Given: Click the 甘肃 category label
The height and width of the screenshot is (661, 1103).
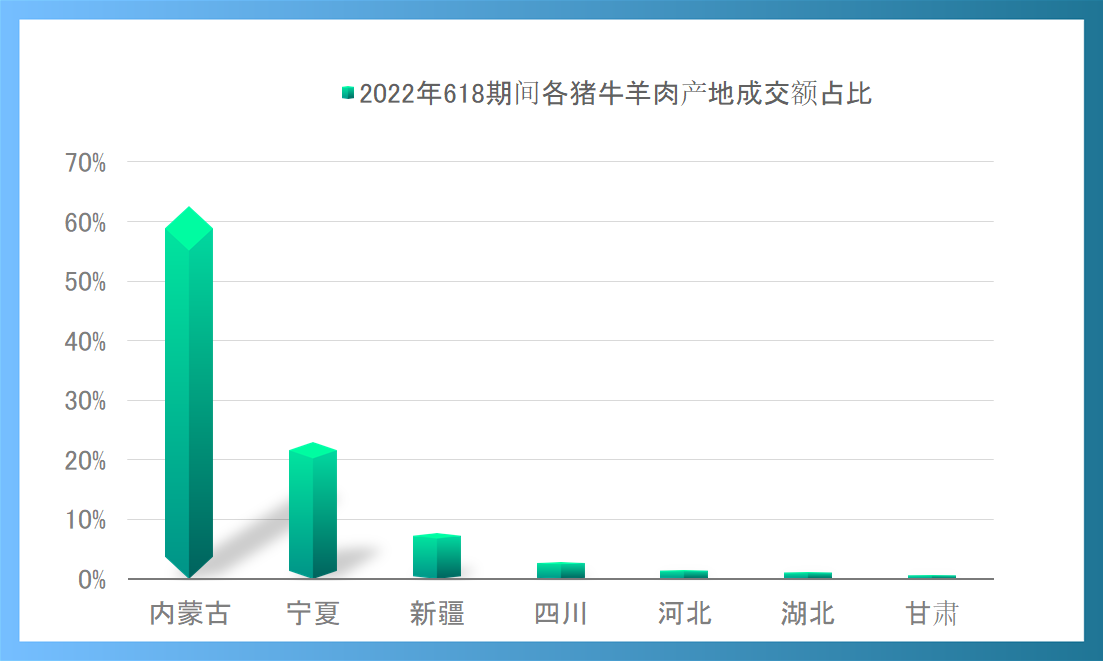Looking at the screenshot, I should point(930,614).
